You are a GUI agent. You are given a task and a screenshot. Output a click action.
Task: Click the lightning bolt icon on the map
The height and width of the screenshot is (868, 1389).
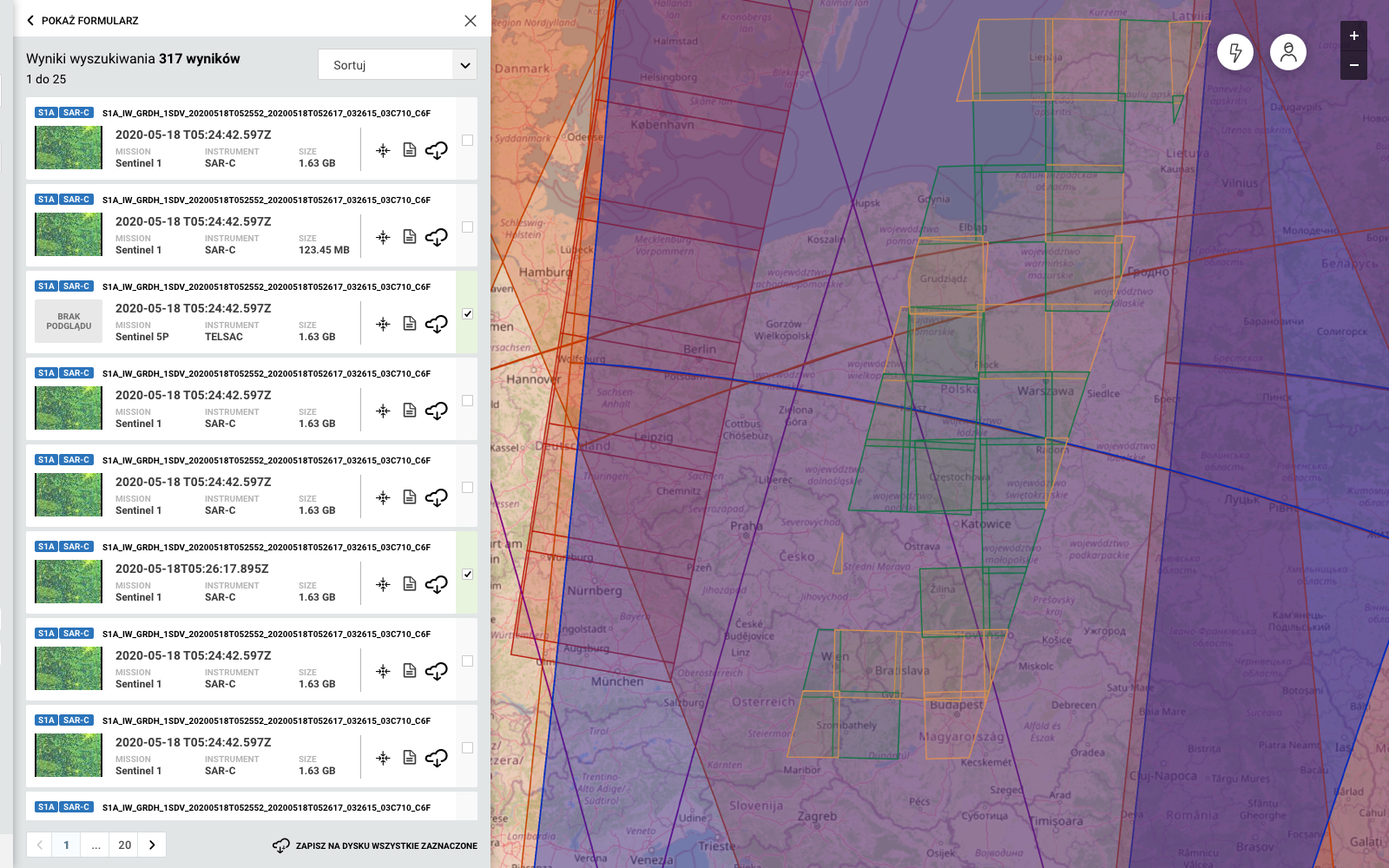point(1234,52)
